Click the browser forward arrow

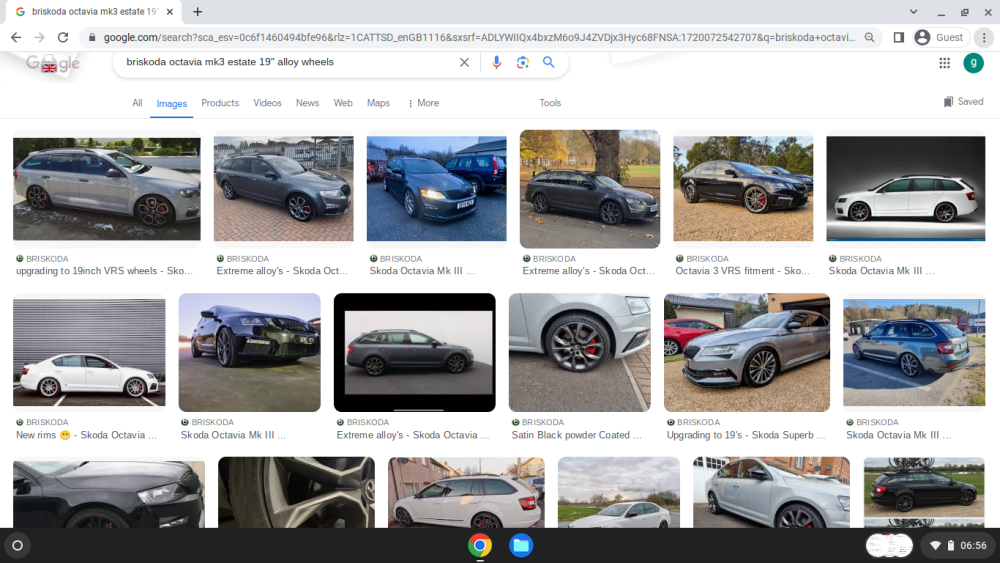coord(40,38)
